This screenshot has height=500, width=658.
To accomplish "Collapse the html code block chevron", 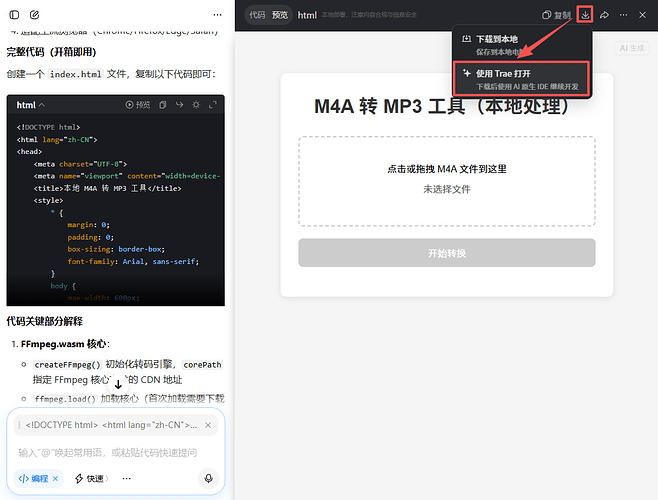I will coord(42,105).
